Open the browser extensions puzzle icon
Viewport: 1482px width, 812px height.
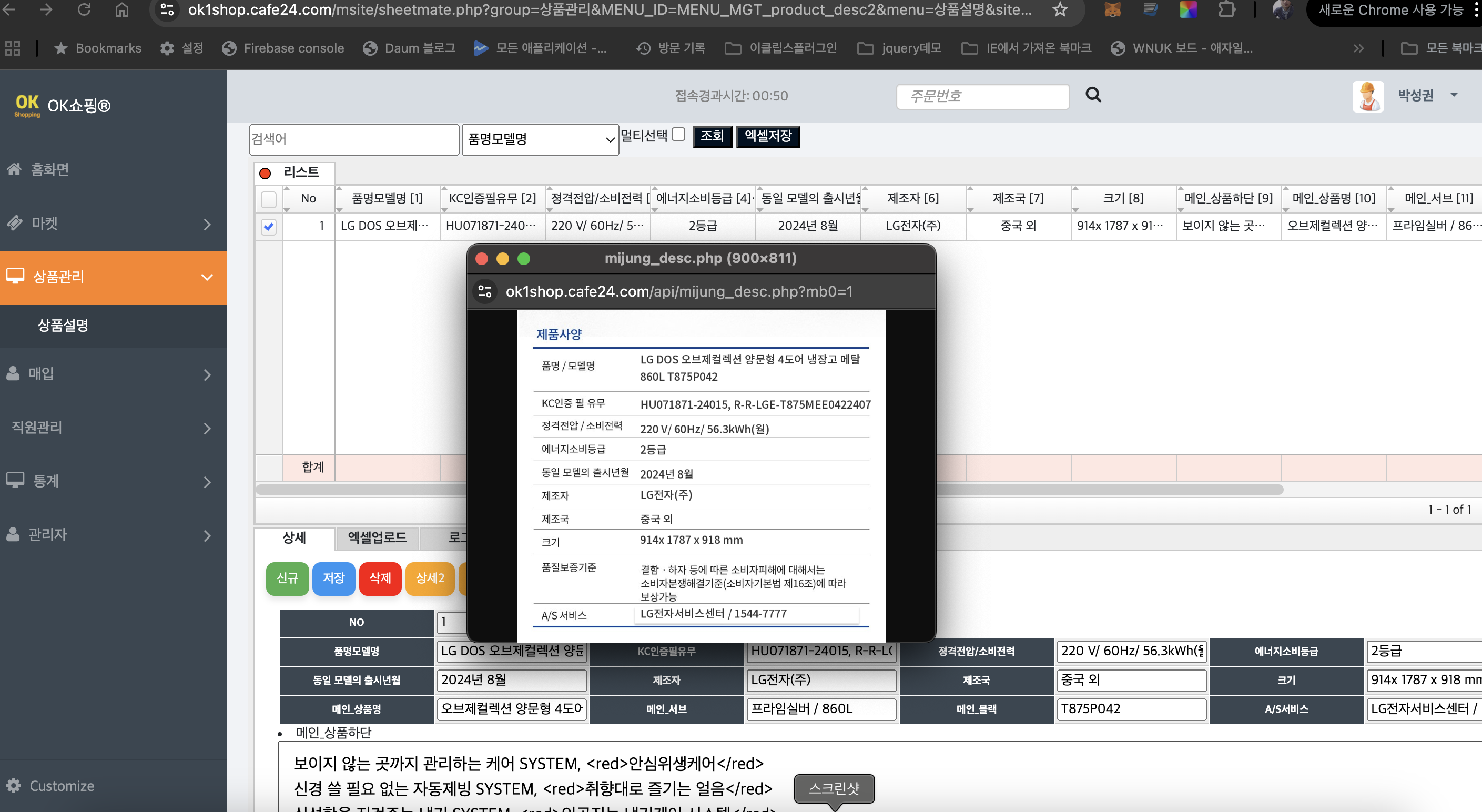(x=1226, y=10)
